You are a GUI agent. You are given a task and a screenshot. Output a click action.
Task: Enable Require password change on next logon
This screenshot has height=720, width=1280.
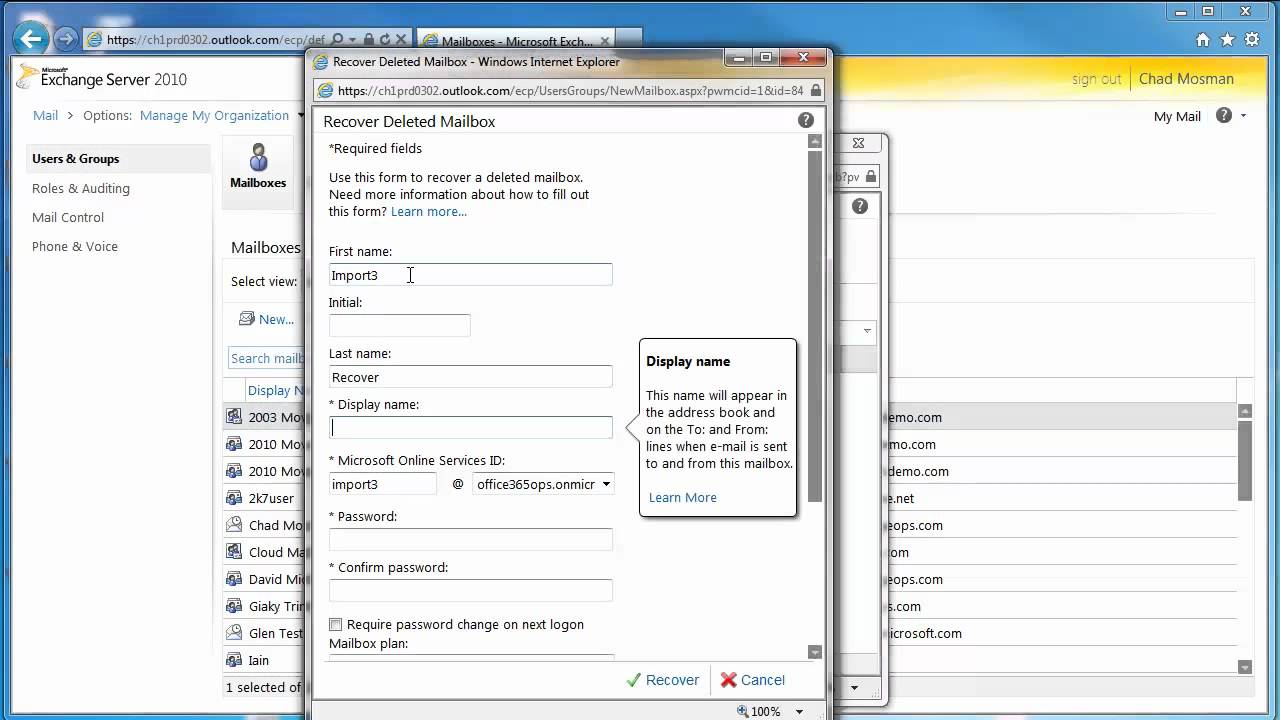click(x=336, y=624)
